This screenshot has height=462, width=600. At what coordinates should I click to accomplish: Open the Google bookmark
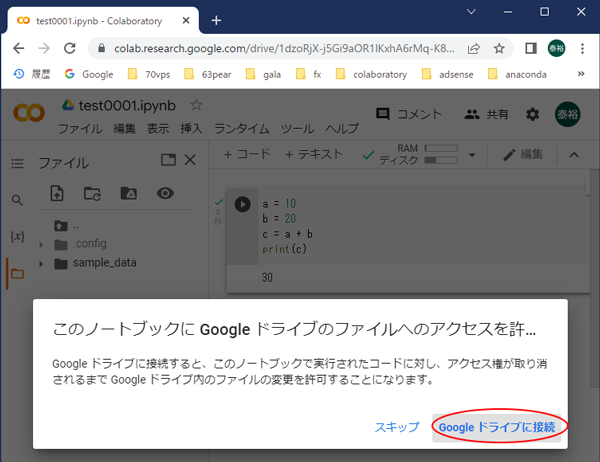click(x=89, y=74)
